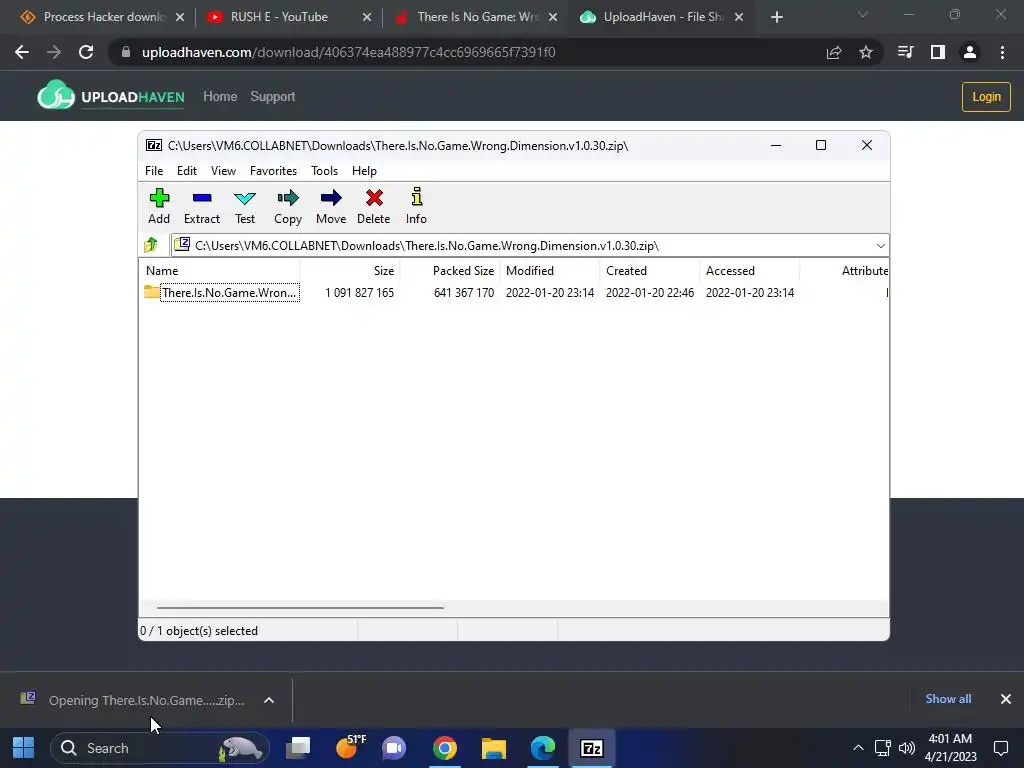Viewport: 1024px width, 768px height.
Task: Open the View menu in 7-Zip
Action: (x=223, y=170)
